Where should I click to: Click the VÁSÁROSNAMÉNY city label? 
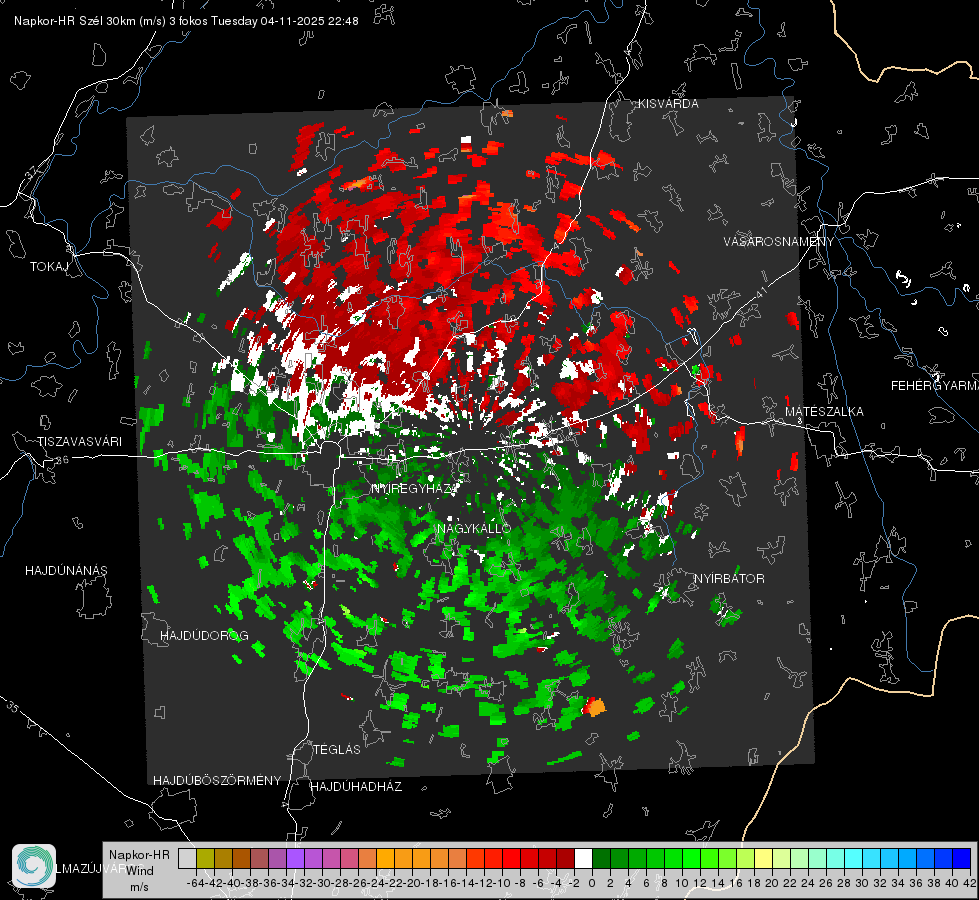point(779,242)
